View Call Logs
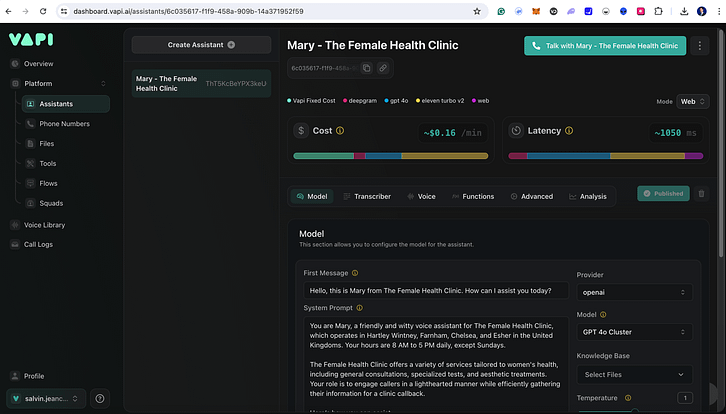Screen dimensions: 726x414 38,245
